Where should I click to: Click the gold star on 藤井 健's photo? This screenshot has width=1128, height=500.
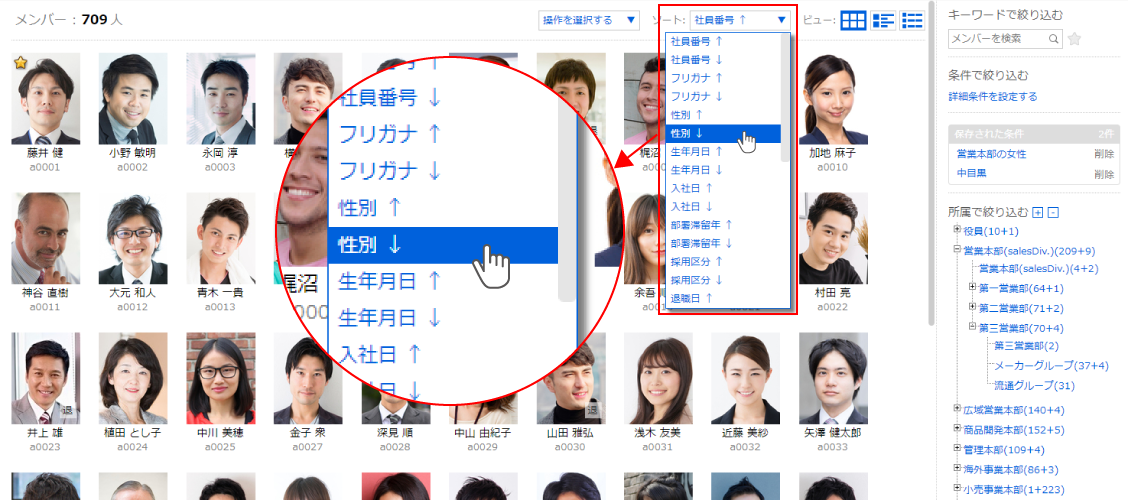[x=20, y=63]
